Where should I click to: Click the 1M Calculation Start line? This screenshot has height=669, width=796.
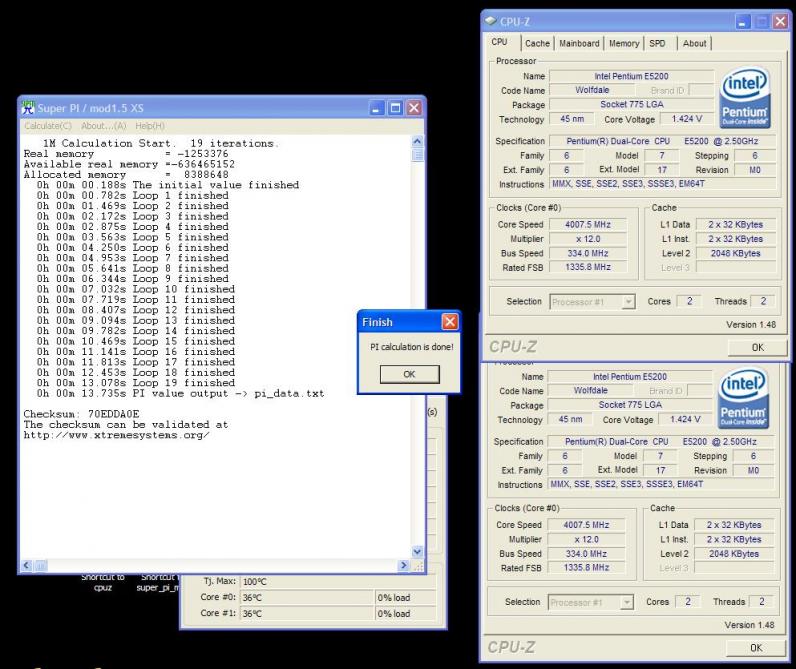point(161,143)
